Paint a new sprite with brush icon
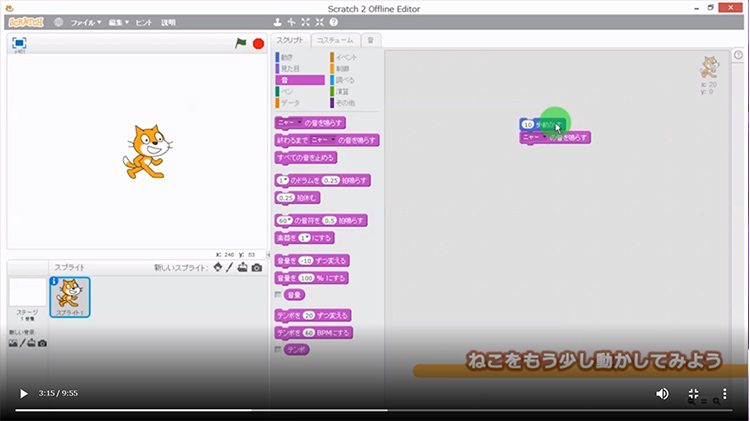 [x=230, y=267]
